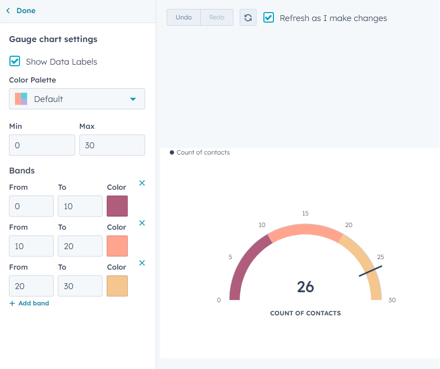Image resolution: width=440 pixels, height=369 pixels.
Task: Click the Count of contacts legend dot
Action: click(172, 153)
